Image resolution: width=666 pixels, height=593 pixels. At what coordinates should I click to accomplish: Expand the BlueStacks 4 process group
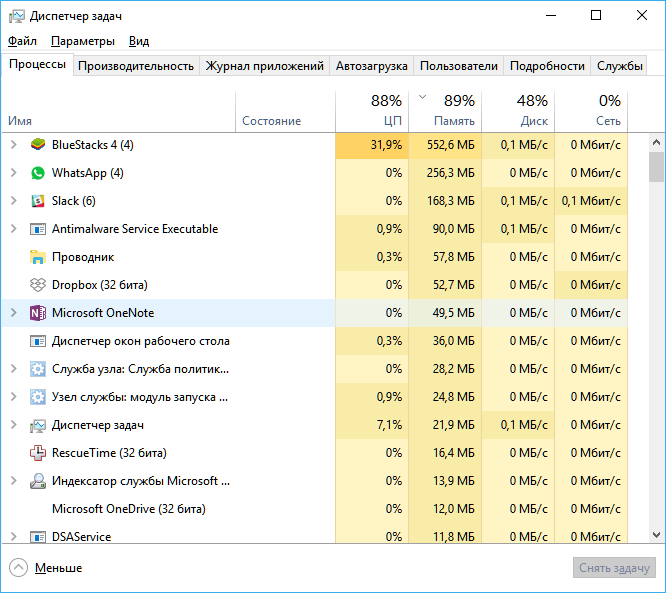[x=14, y=145]
